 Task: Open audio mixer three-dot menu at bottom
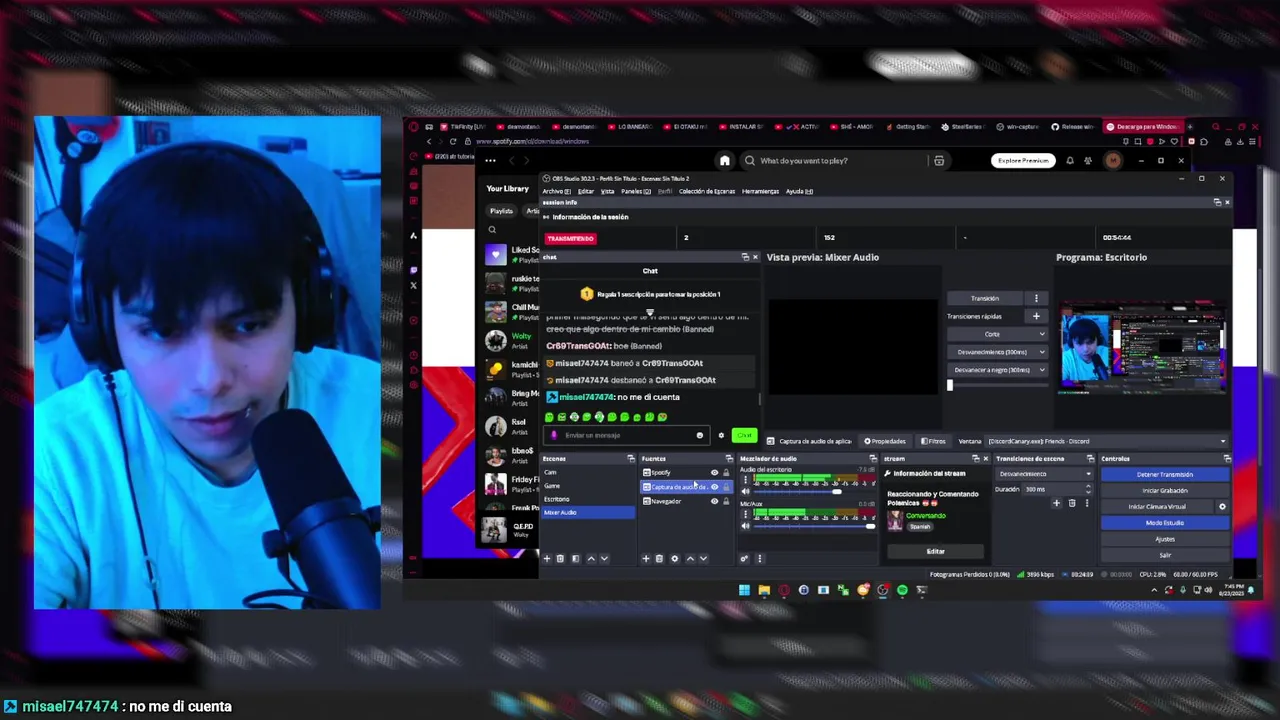pyautogui.click(x=759, y=559)
